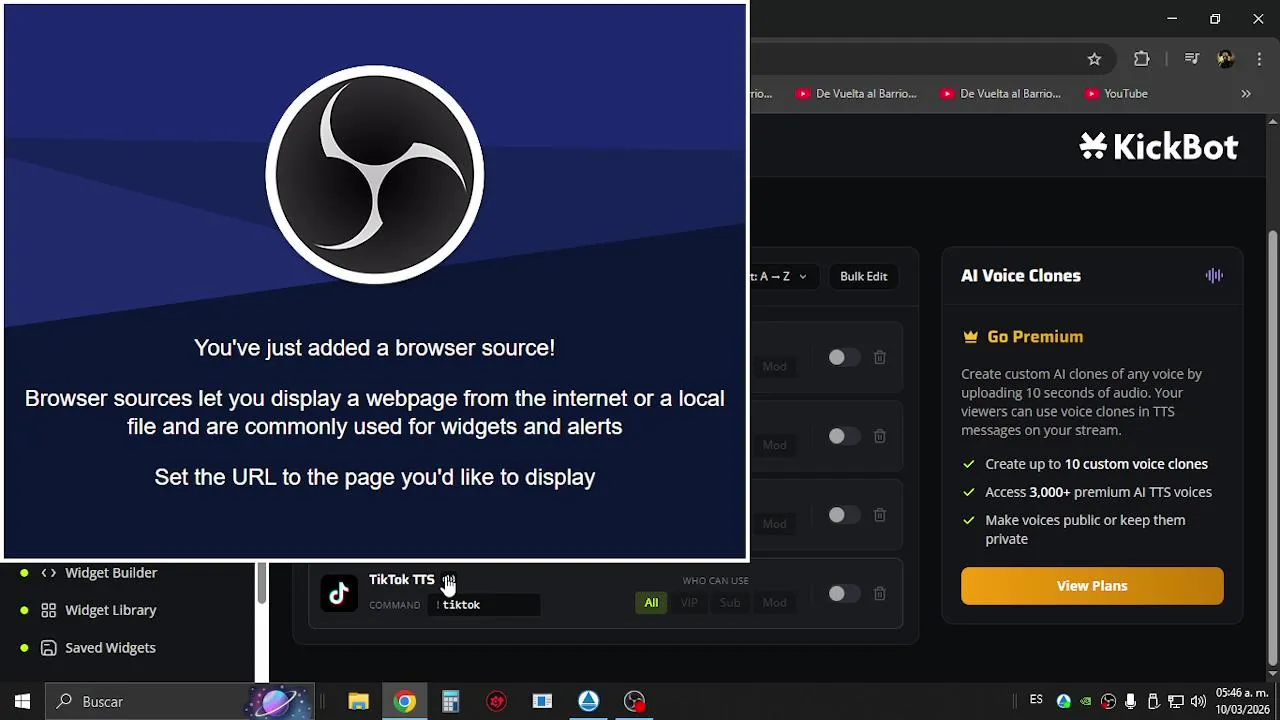Select Sub permission for TikTok TTS
The image size is (1280, 720).
pyautogui.click(x=730, y=602)
